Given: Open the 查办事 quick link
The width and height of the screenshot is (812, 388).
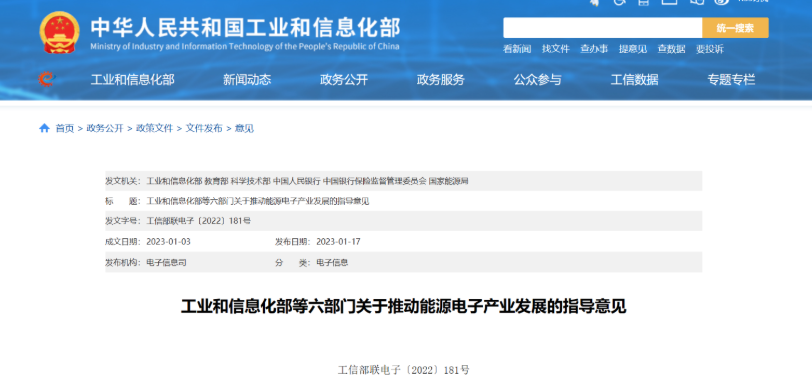Looking at the screenshot, I should pos(594,49).
